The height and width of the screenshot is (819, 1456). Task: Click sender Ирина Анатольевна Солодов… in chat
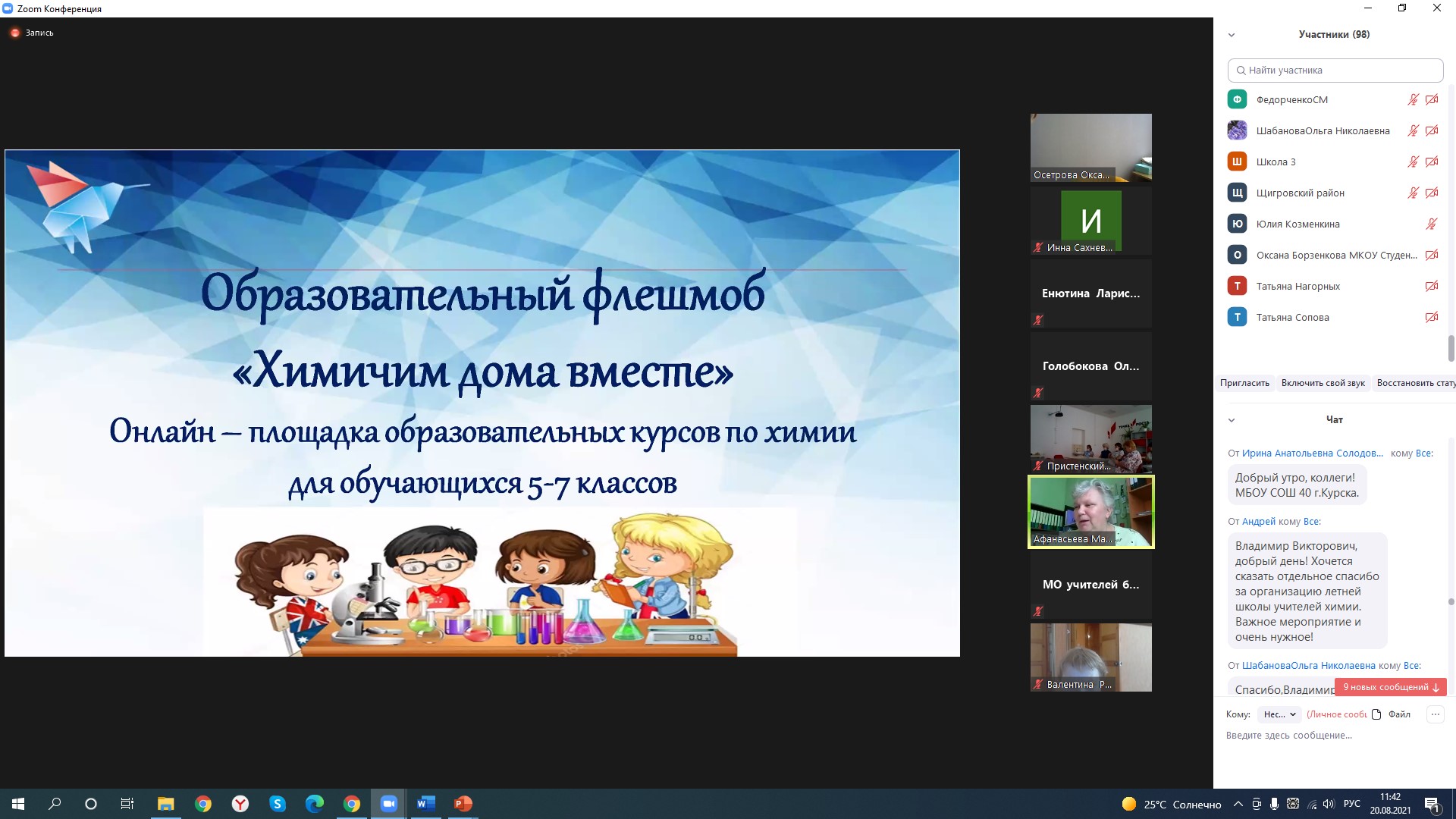point(1313,453)
